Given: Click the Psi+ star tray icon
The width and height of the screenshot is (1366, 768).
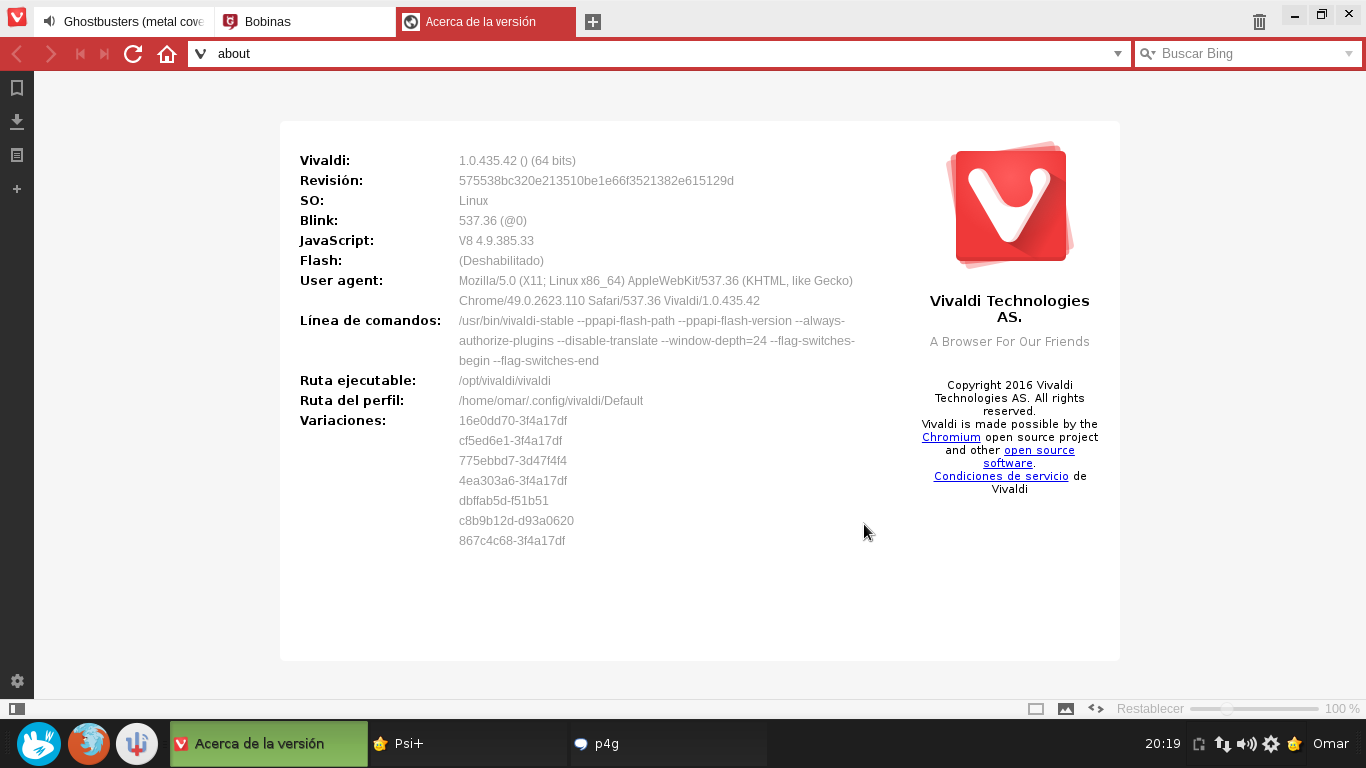Looking at the screenshot, I should click(1294, 744).
